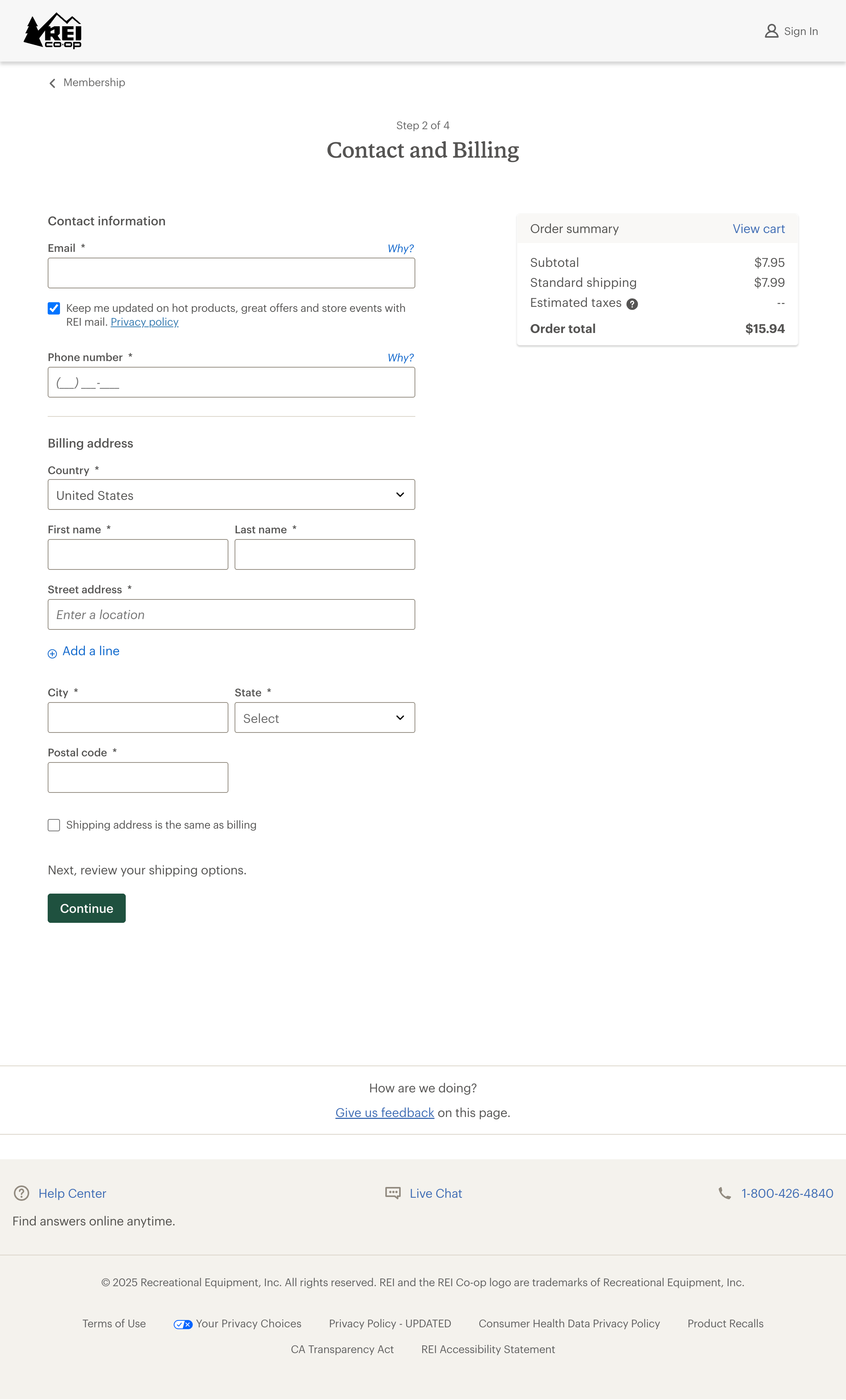846x1400 pixels.
Task: Click the plus icon for Add a line
Action: tap(52, 653)
